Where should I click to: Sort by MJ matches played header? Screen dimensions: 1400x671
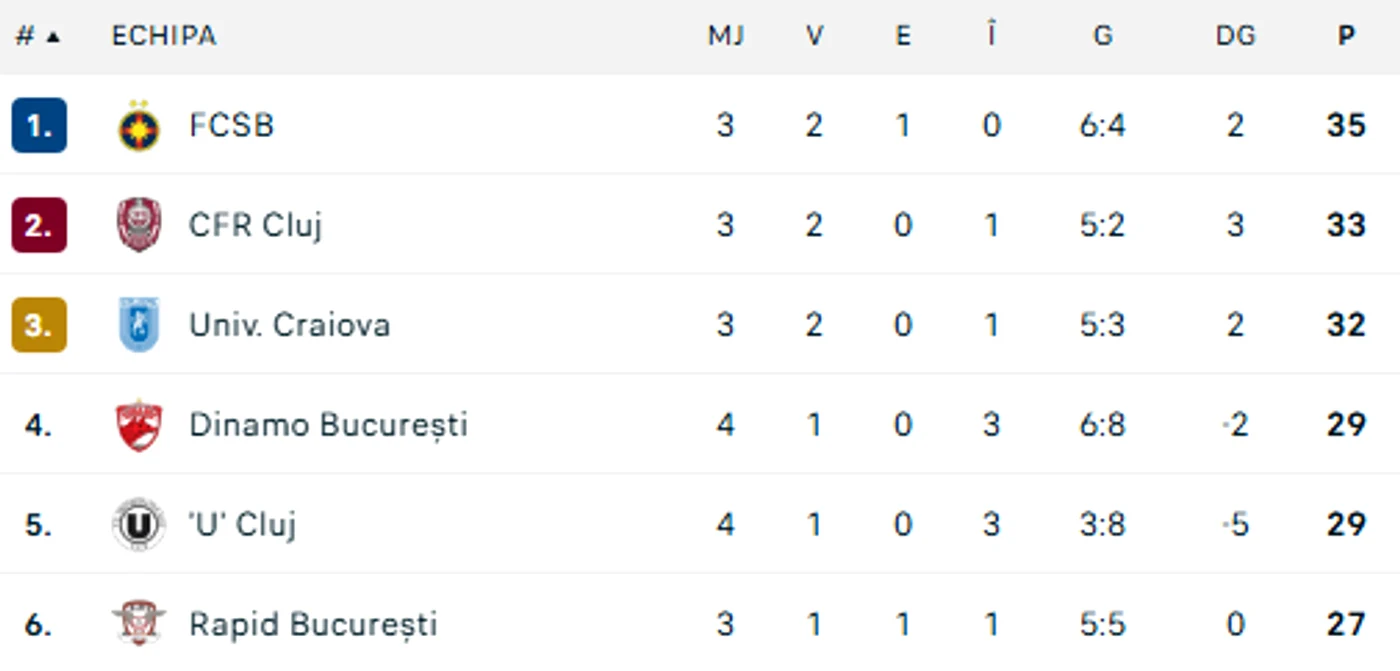726,36
